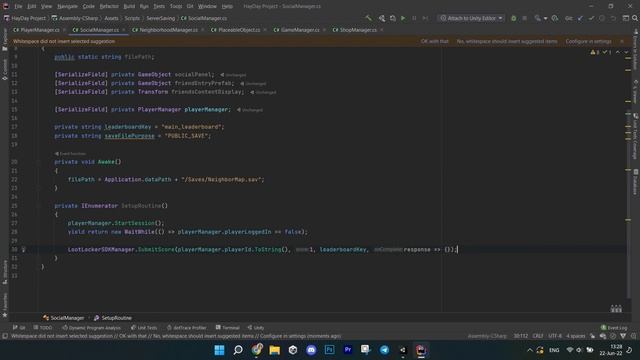This screenshot has width=640, height=360.
Task: Click the Git commit green checkmark
Action: [591, 18]
